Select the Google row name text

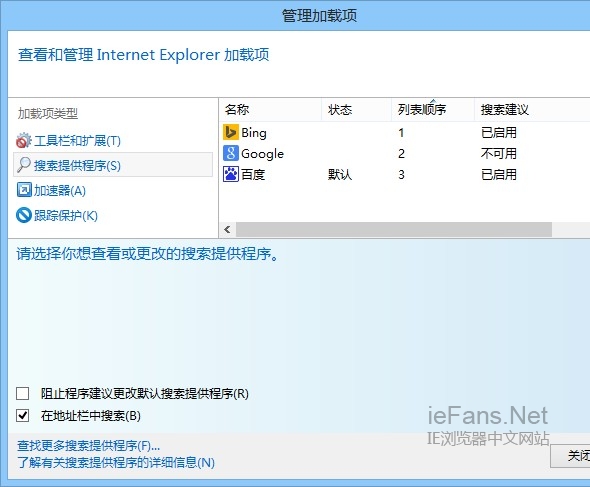click(262, 154)
